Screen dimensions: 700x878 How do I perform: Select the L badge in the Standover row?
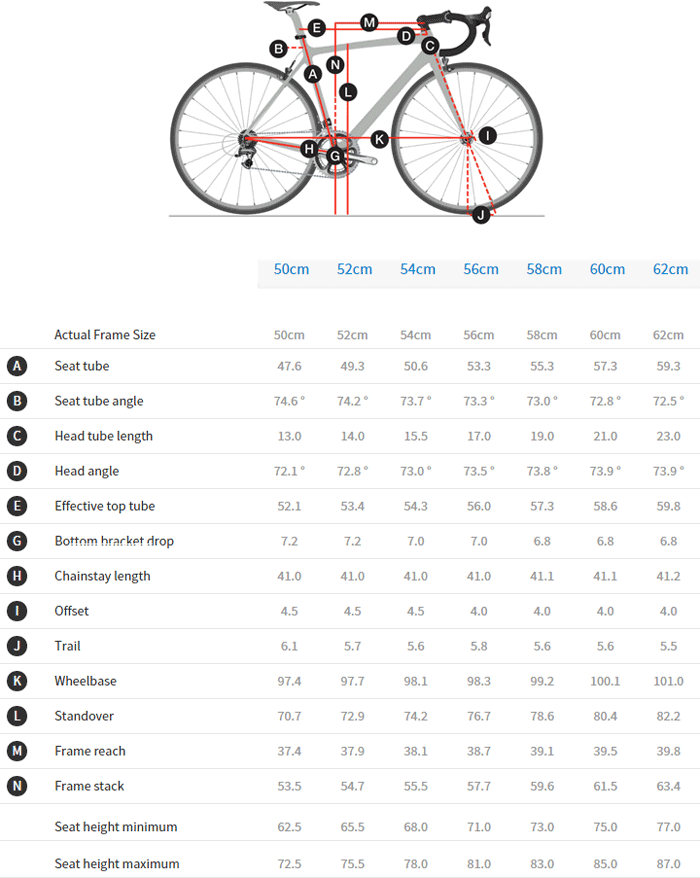[16, 716]
